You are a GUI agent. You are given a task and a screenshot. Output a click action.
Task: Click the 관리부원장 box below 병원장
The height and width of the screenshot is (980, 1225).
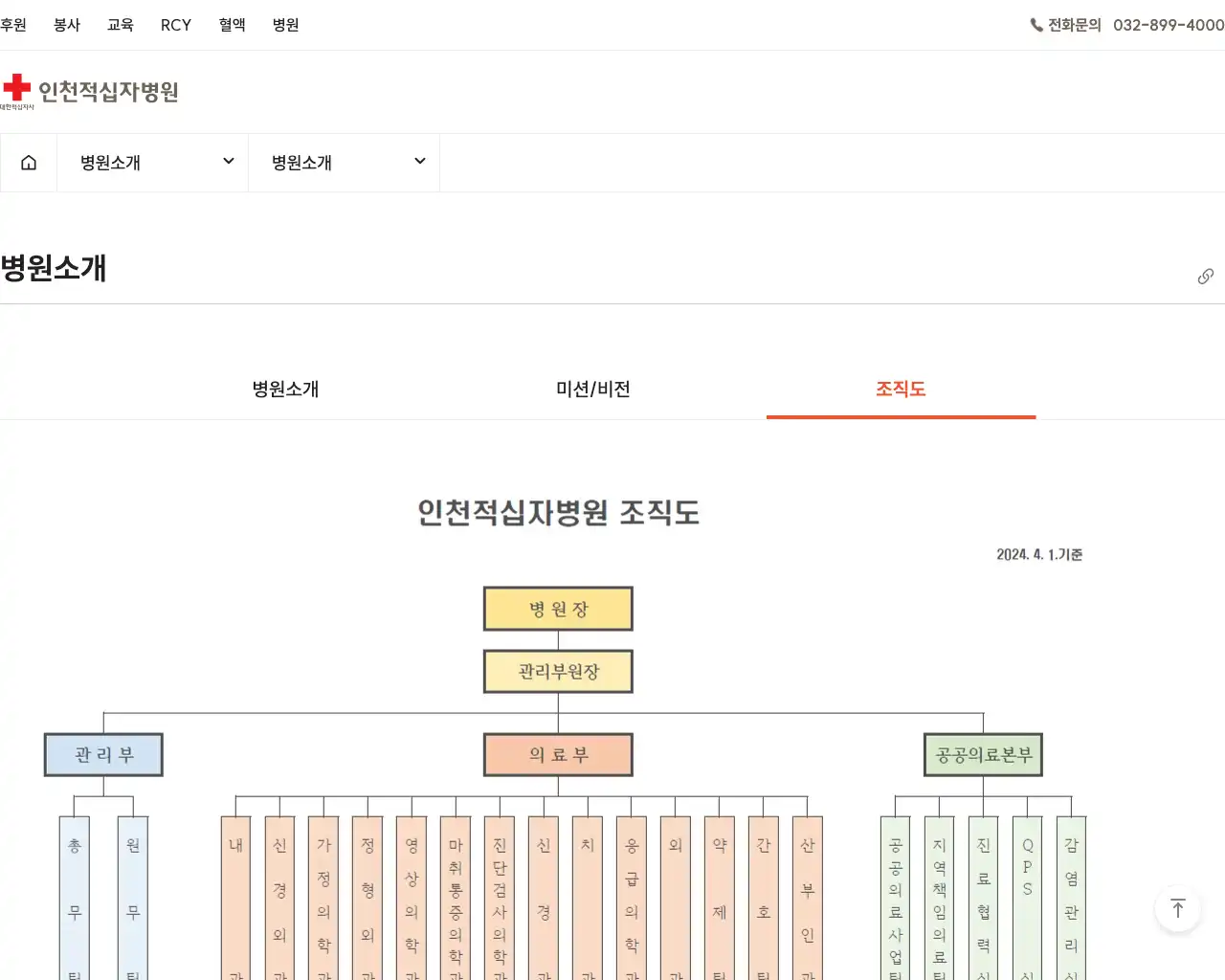click(x=558, y=671)
